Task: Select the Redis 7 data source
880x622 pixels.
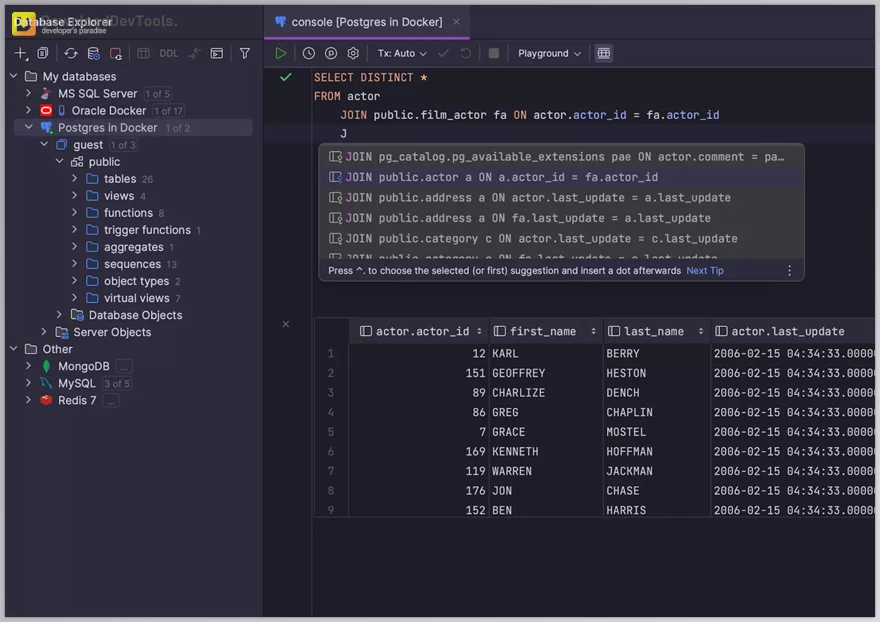Action: 77,400
